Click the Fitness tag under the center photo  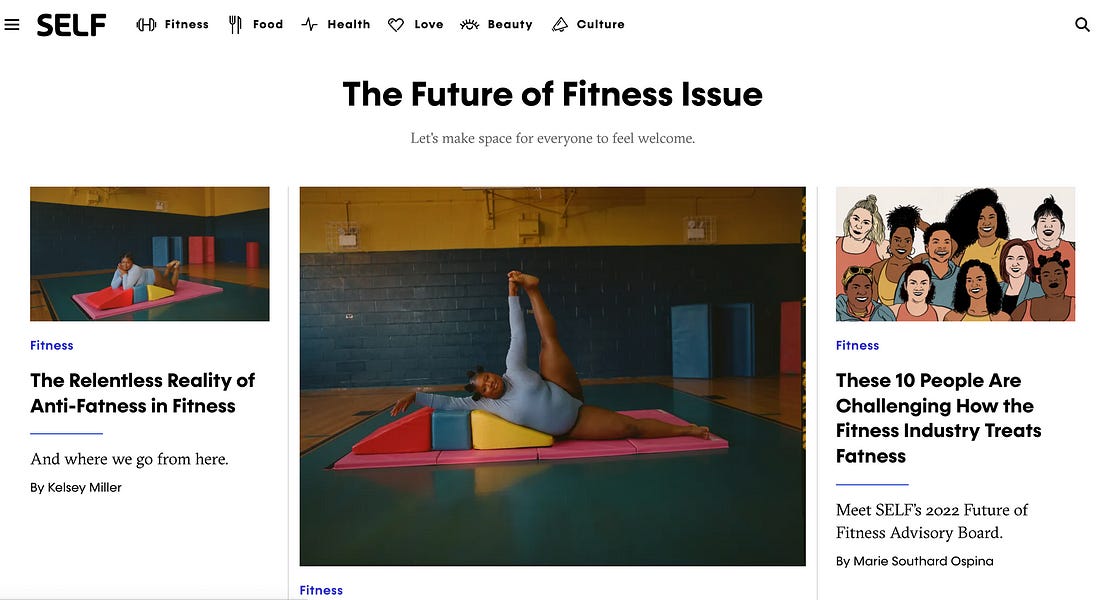(x=321, y=591)
